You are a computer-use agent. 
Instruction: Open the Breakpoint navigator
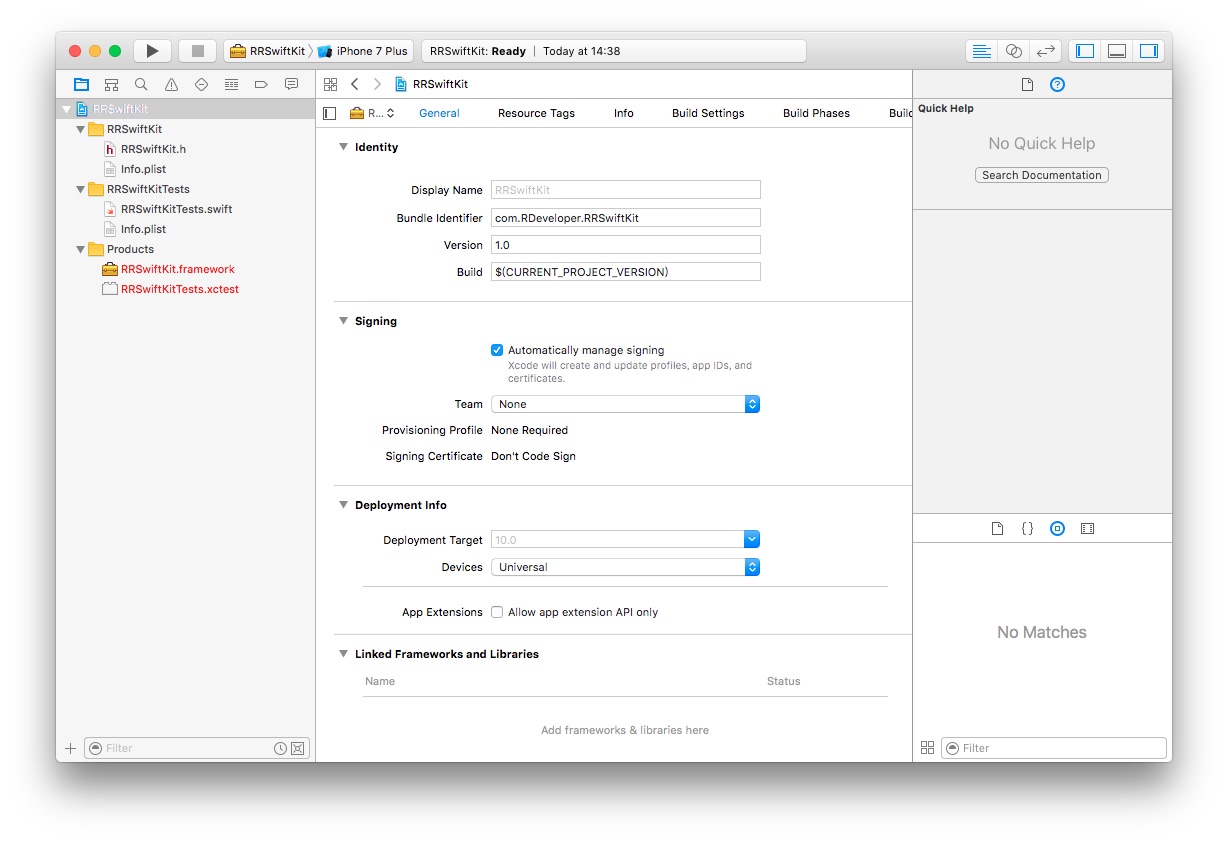(x=261, y=85)
